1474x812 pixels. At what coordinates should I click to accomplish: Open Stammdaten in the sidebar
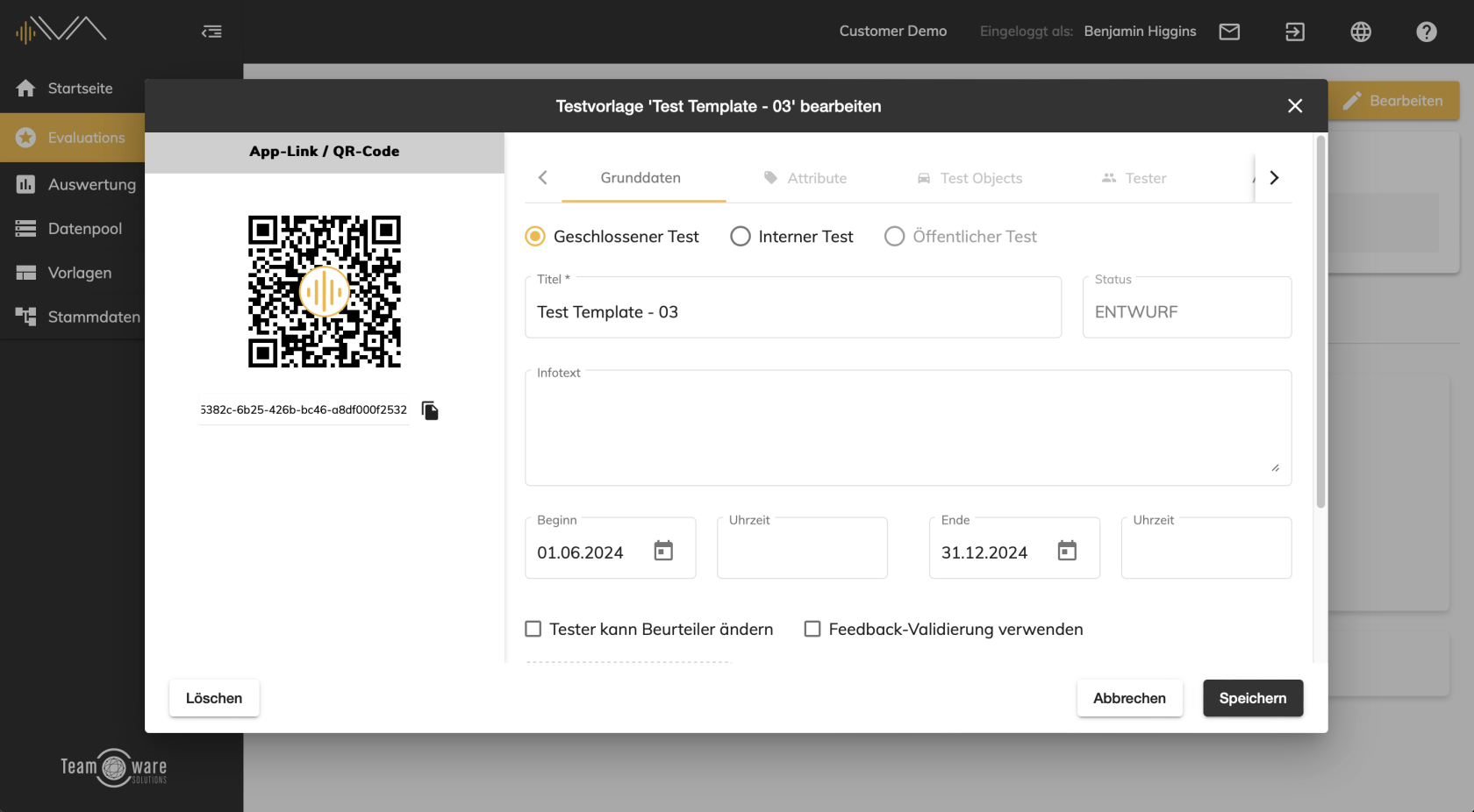coord(94,317)
